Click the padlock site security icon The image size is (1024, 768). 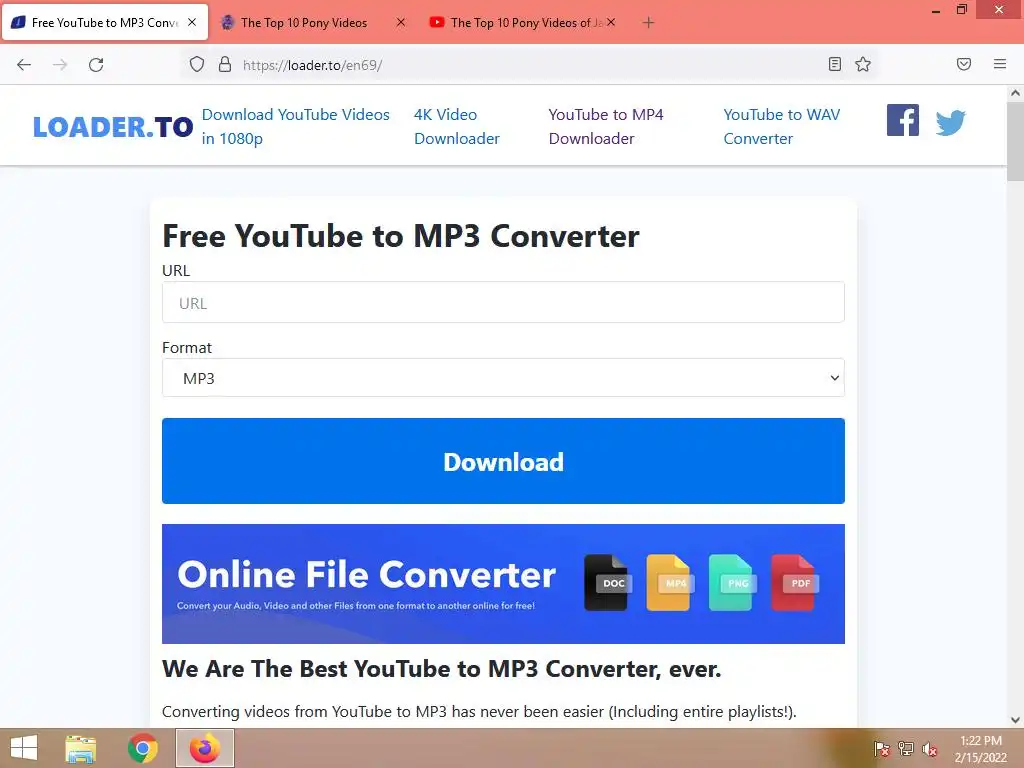pyautogui.click(x=225, y=64)
